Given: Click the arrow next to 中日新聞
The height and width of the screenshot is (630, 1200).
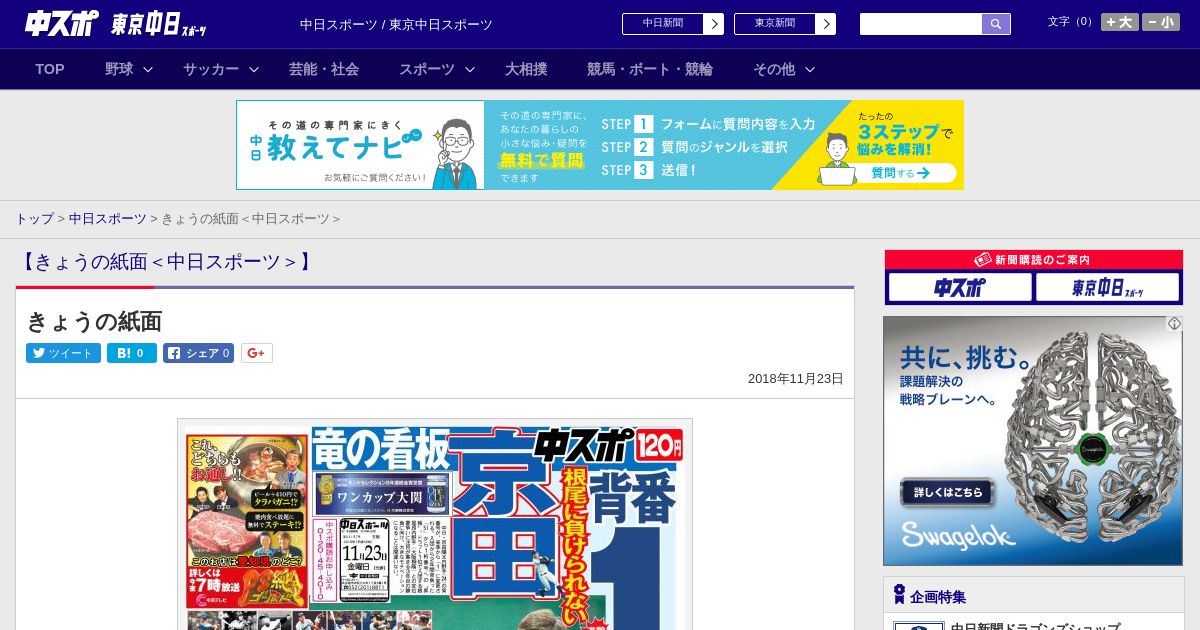Looking at the screenshot, I should (x=714, y=24).
